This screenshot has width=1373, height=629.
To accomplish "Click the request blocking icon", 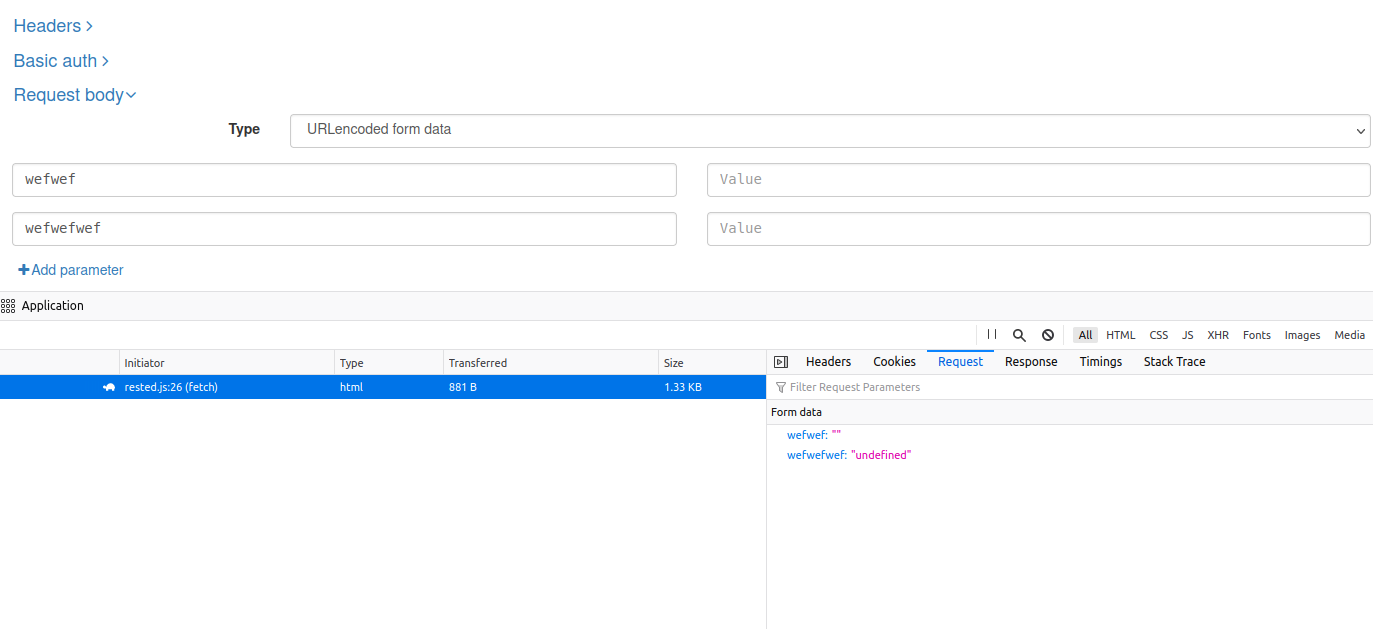I will pos(1047,335).
